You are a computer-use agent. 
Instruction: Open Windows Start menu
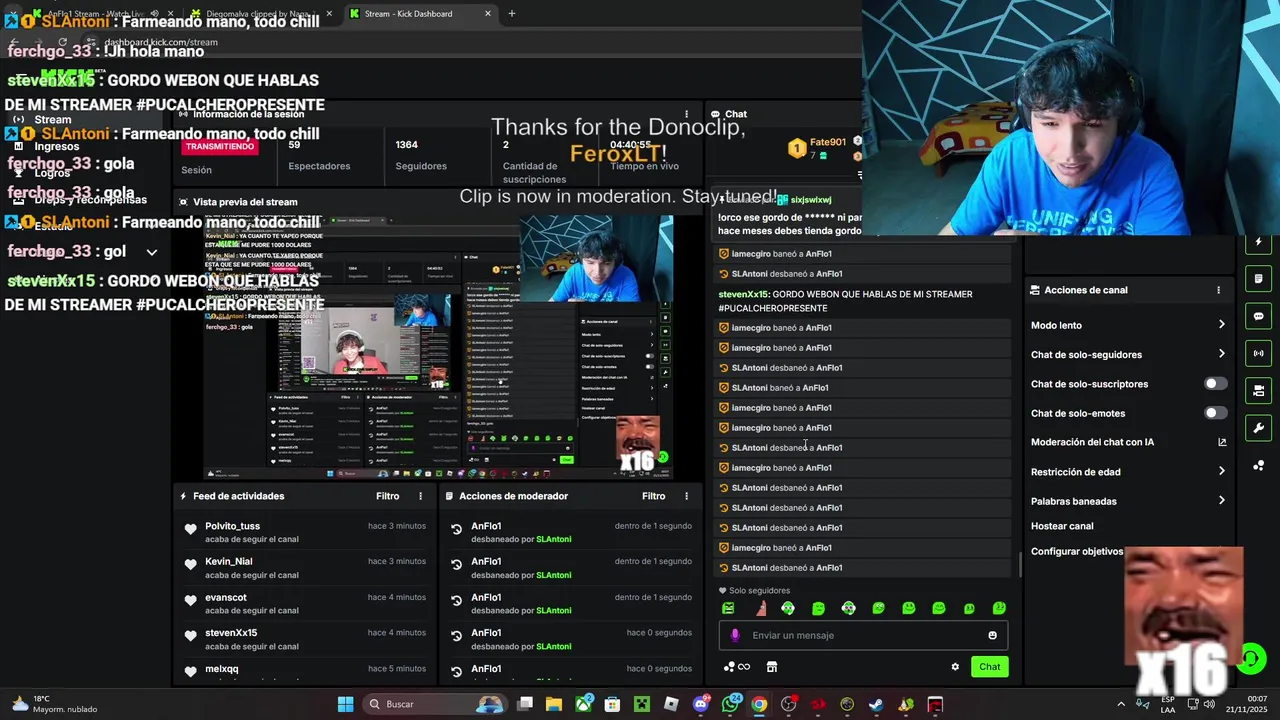[345, 704]
